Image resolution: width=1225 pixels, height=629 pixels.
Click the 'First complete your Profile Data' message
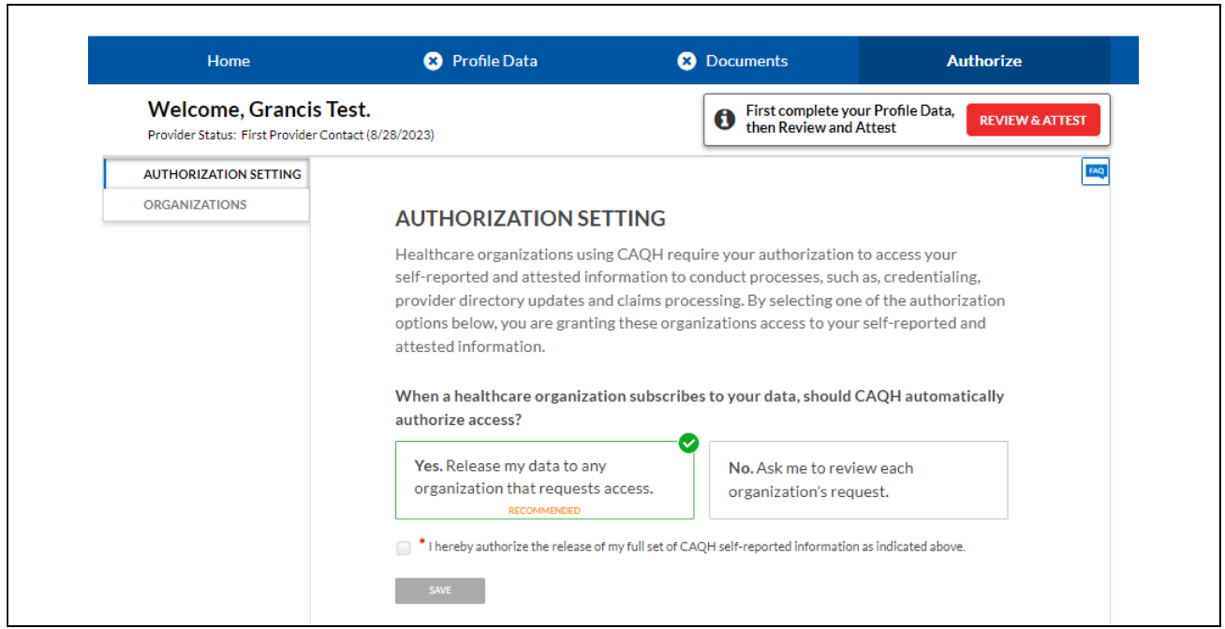point(850,119)
